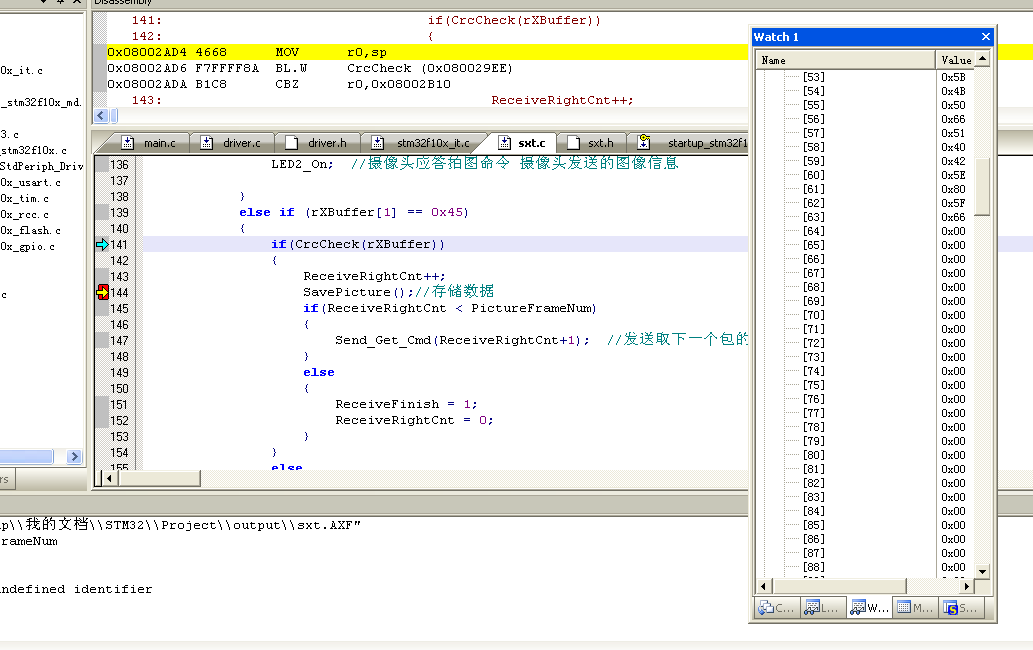Click value 0x5B of element [53]

953,77
